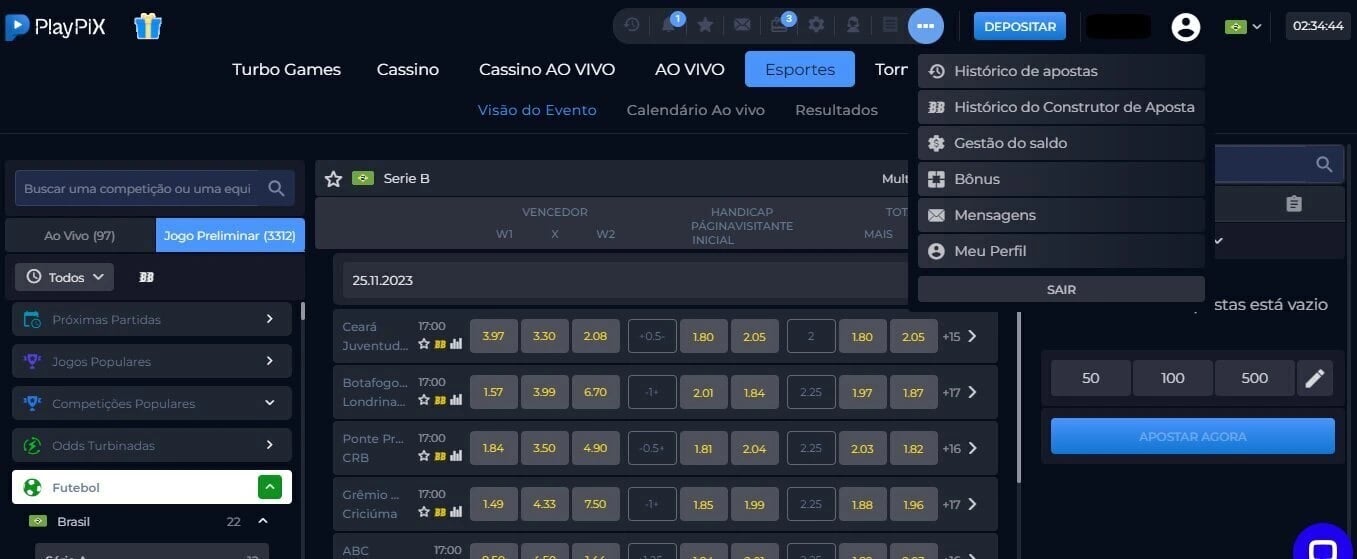The width and height of the screenshot is (1357, 559).
Task: Select Histórico de apostas menu item
Action: [1061, 71]
